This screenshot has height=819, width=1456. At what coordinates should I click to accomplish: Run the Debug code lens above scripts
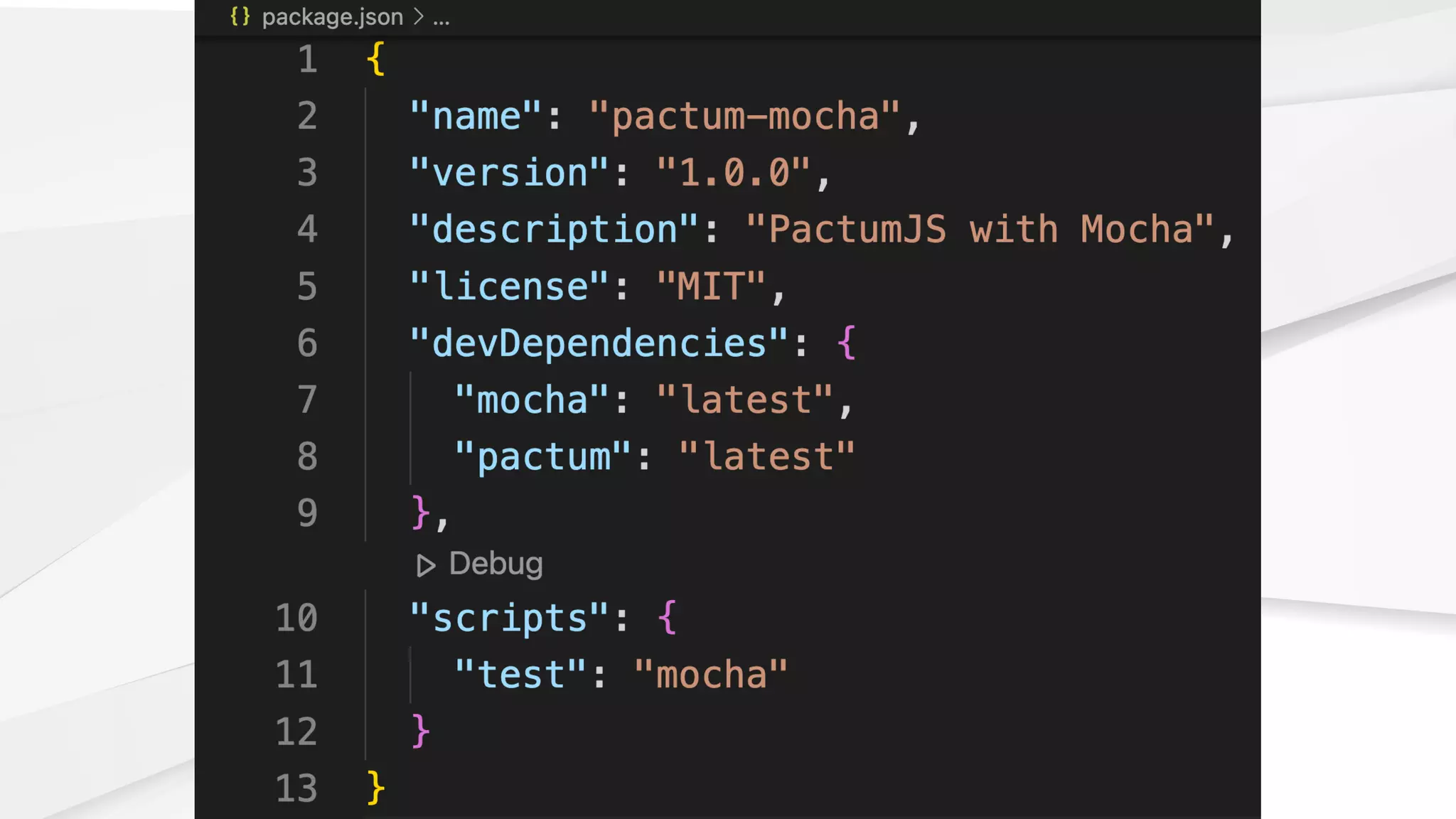click(x=496, y=564)
